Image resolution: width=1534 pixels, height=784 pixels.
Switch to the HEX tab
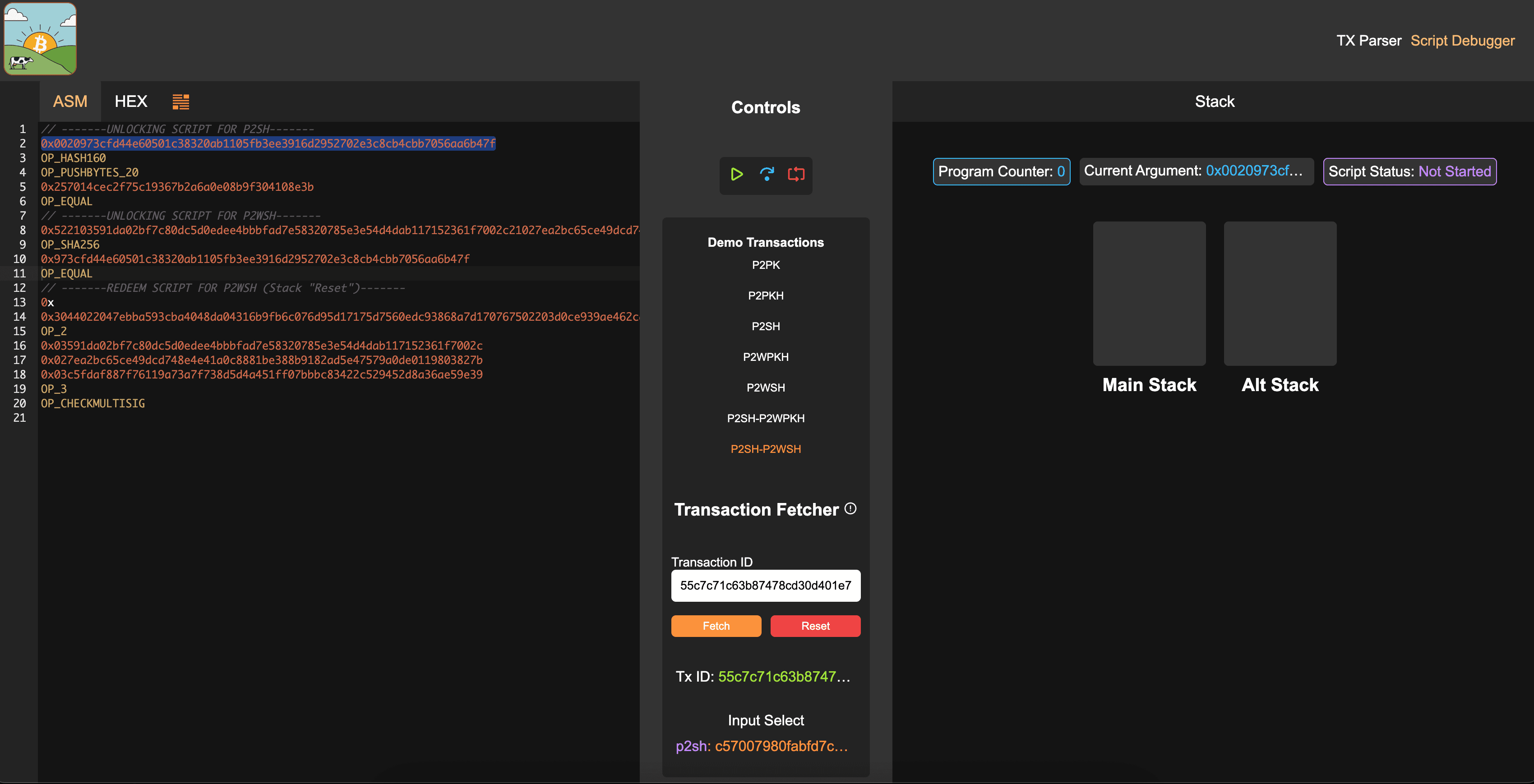[x=130, y=101]
